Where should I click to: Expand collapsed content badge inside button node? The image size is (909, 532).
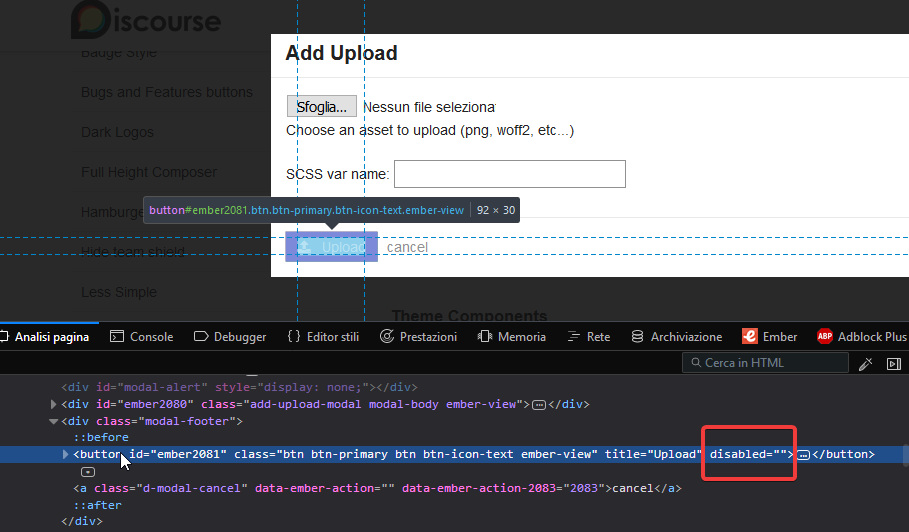click(x=803, y=455)
